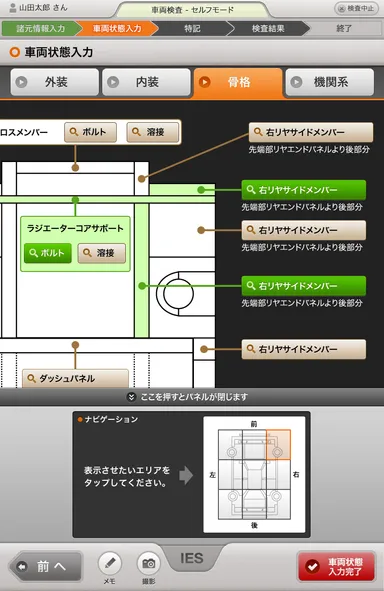Tap the center car navigation area
This screenshot has height=591, width=384.
(254, 475)
